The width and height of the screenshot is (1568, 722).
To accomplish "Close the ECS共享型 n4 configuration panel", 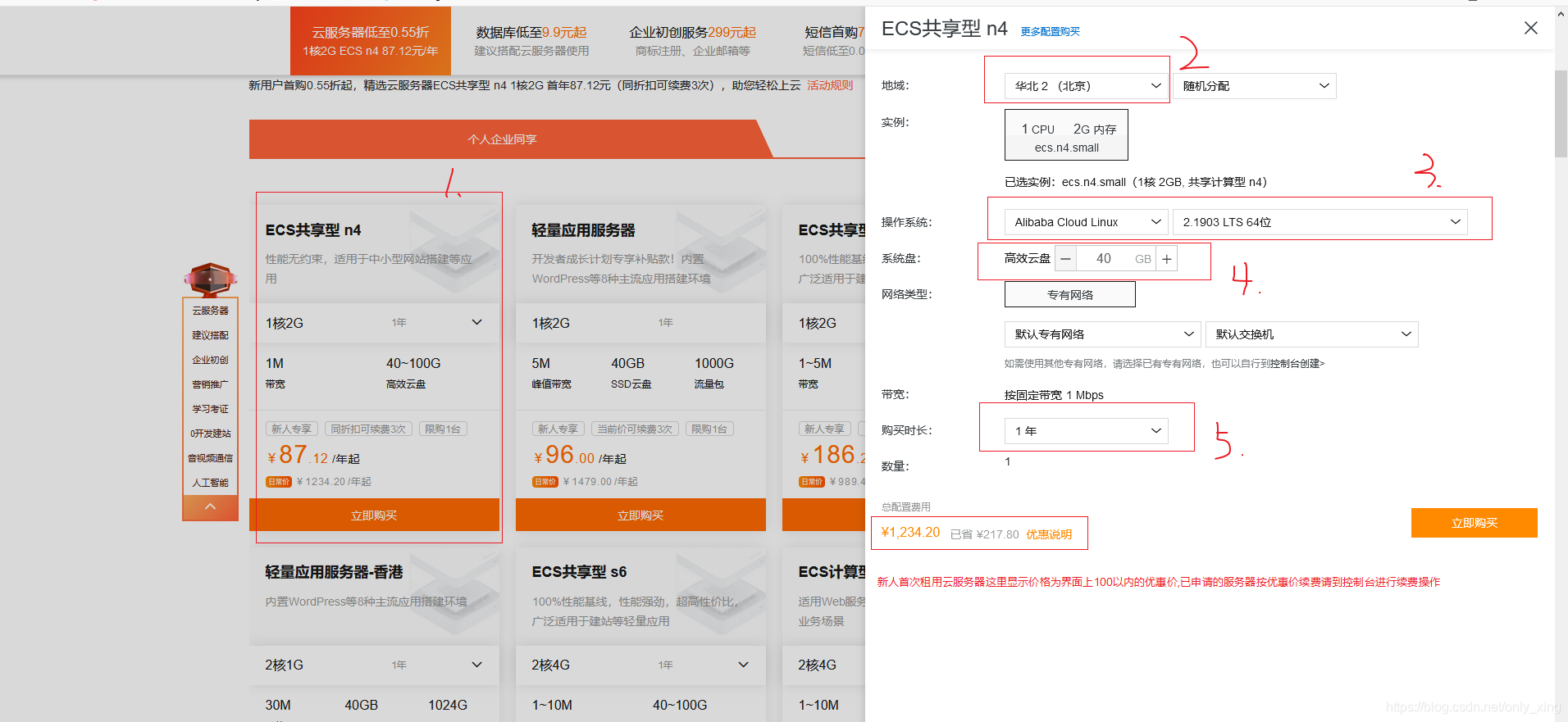I will [x=1530, y=28].
